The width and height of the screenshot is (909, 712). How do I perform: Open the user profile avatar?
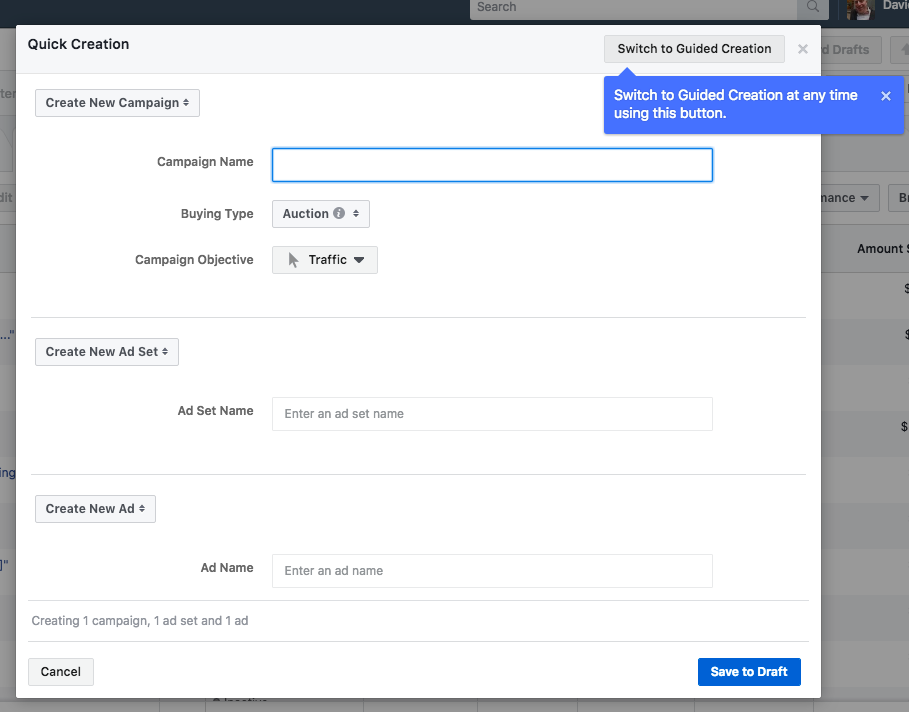(861, 8)
